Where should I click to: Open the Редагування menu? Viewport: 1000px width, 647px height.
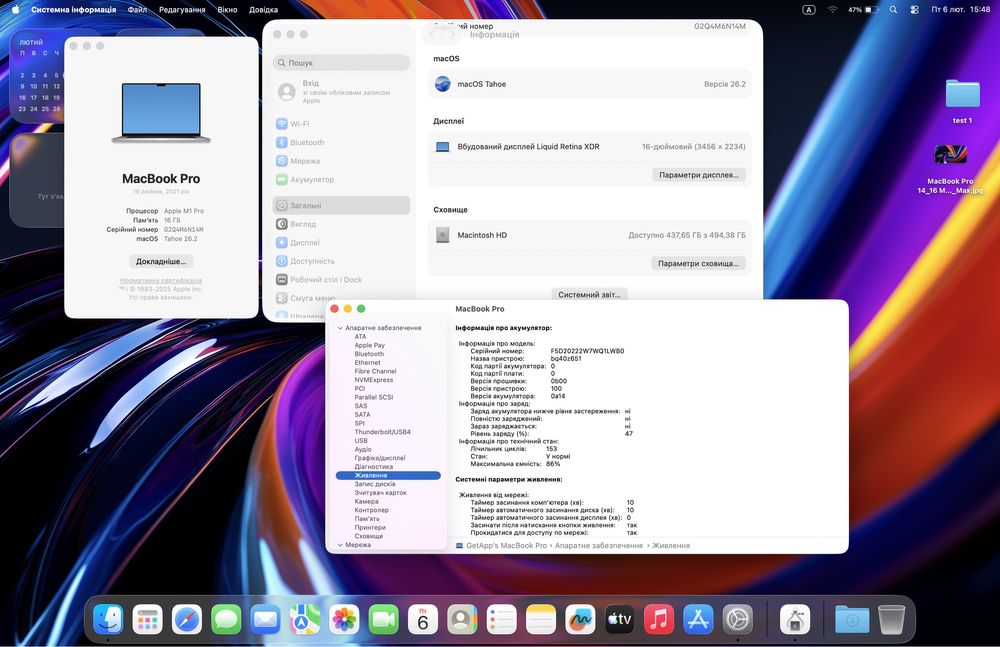pyautogui.click(x=182, y=10)
